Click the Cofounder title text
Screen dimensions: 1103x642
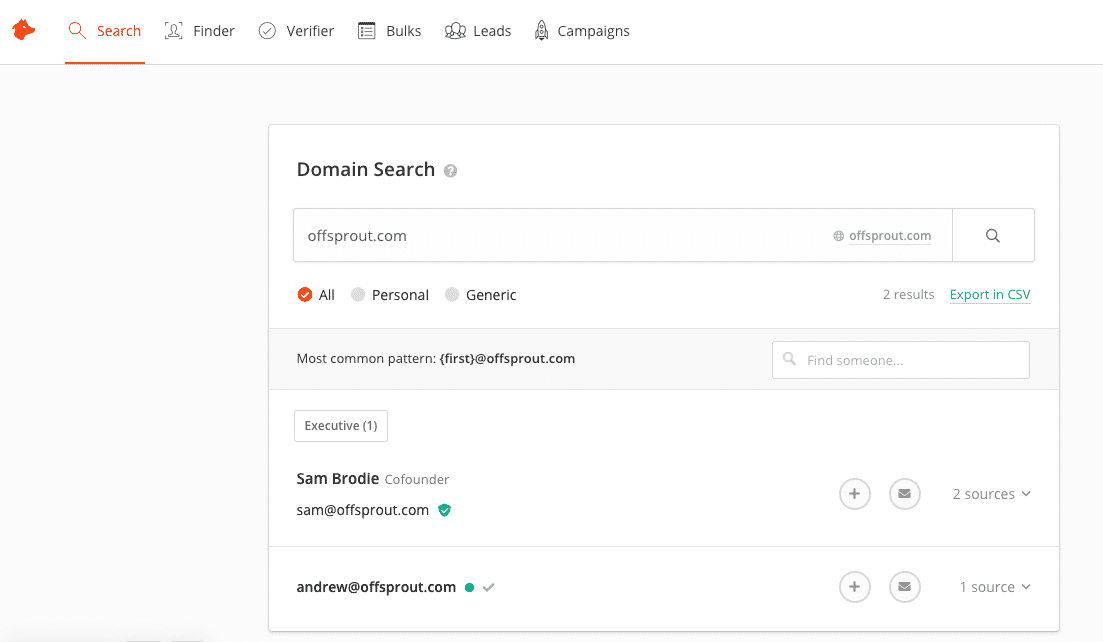tap(416, 480)
